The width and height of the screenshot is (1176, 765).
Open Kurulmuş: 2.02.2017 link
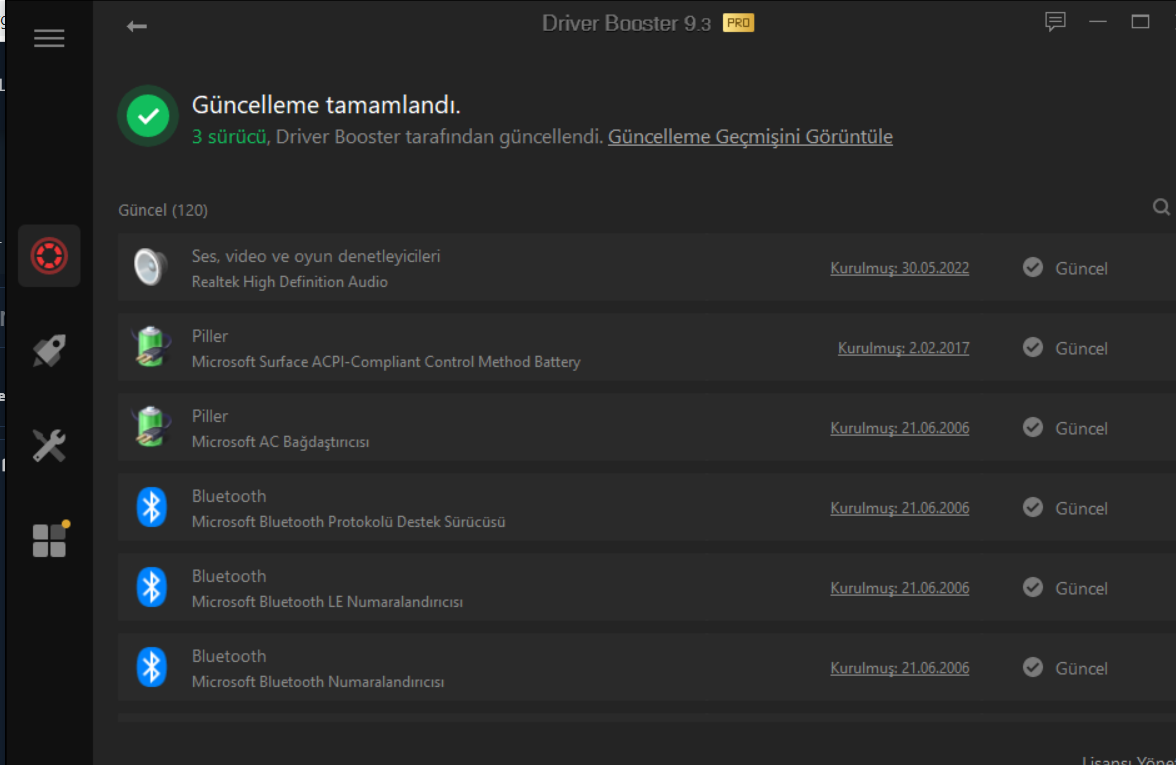(x=903, y=348)
